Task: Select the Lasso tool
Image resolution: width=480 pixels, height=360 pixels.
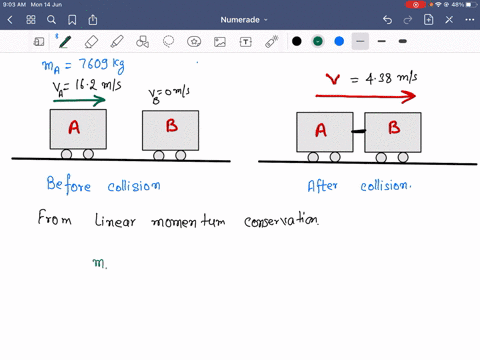Action: pos(168,42)
